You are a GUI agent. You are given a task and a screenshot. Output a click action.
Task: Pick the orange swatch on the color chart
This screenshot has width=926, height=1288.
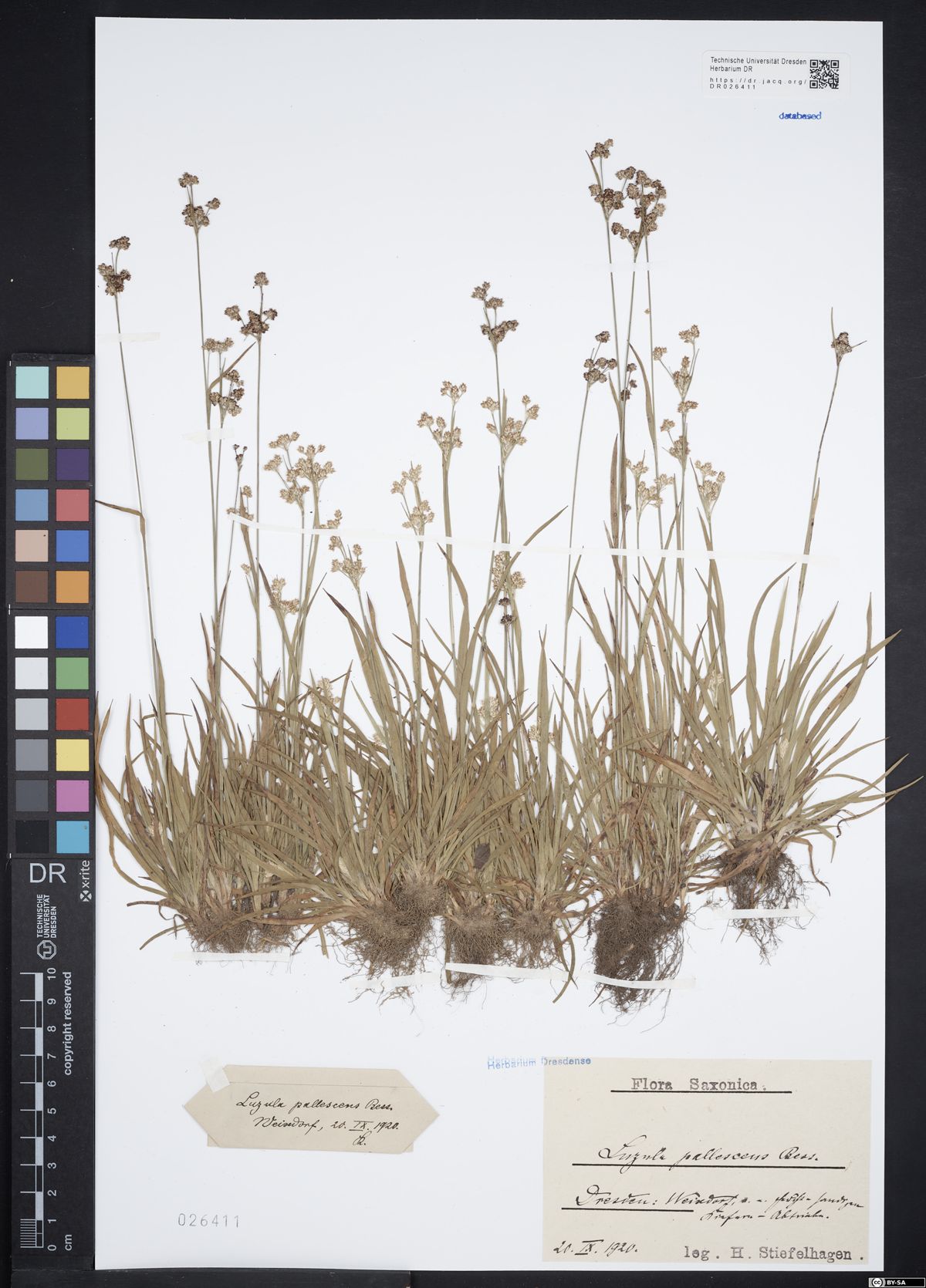[73, 587]
